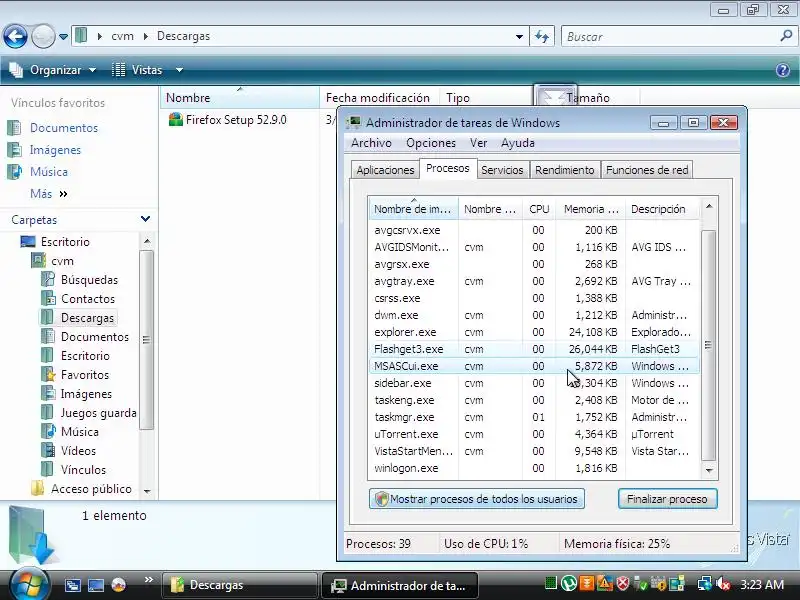Select explorer.exe process row
Image resolution: width=800 pixels, height=600 pixels.
click(x=534, y=332)
